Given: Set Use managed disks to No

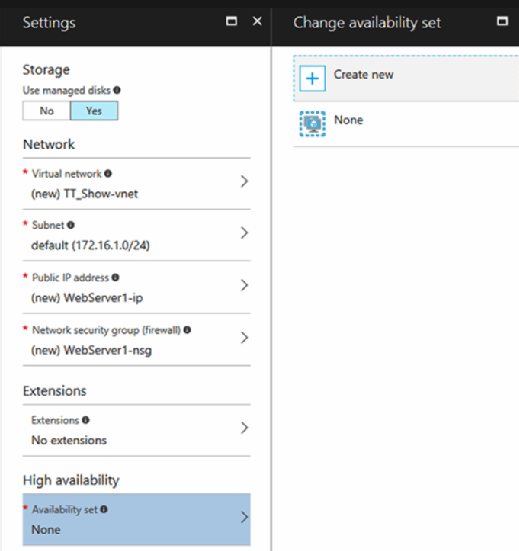Looking at the screenshot, I should (46, 111).
